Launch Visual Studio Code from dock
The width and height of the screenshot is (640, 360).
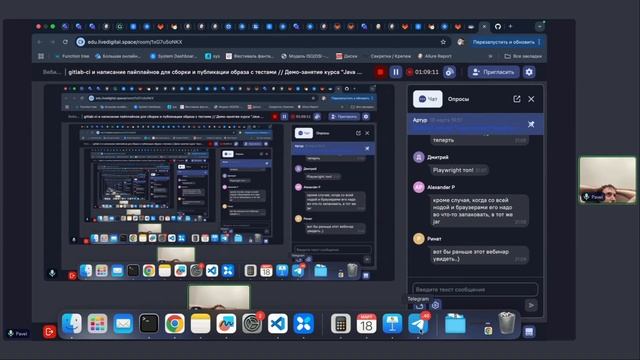tap(278, 324)
